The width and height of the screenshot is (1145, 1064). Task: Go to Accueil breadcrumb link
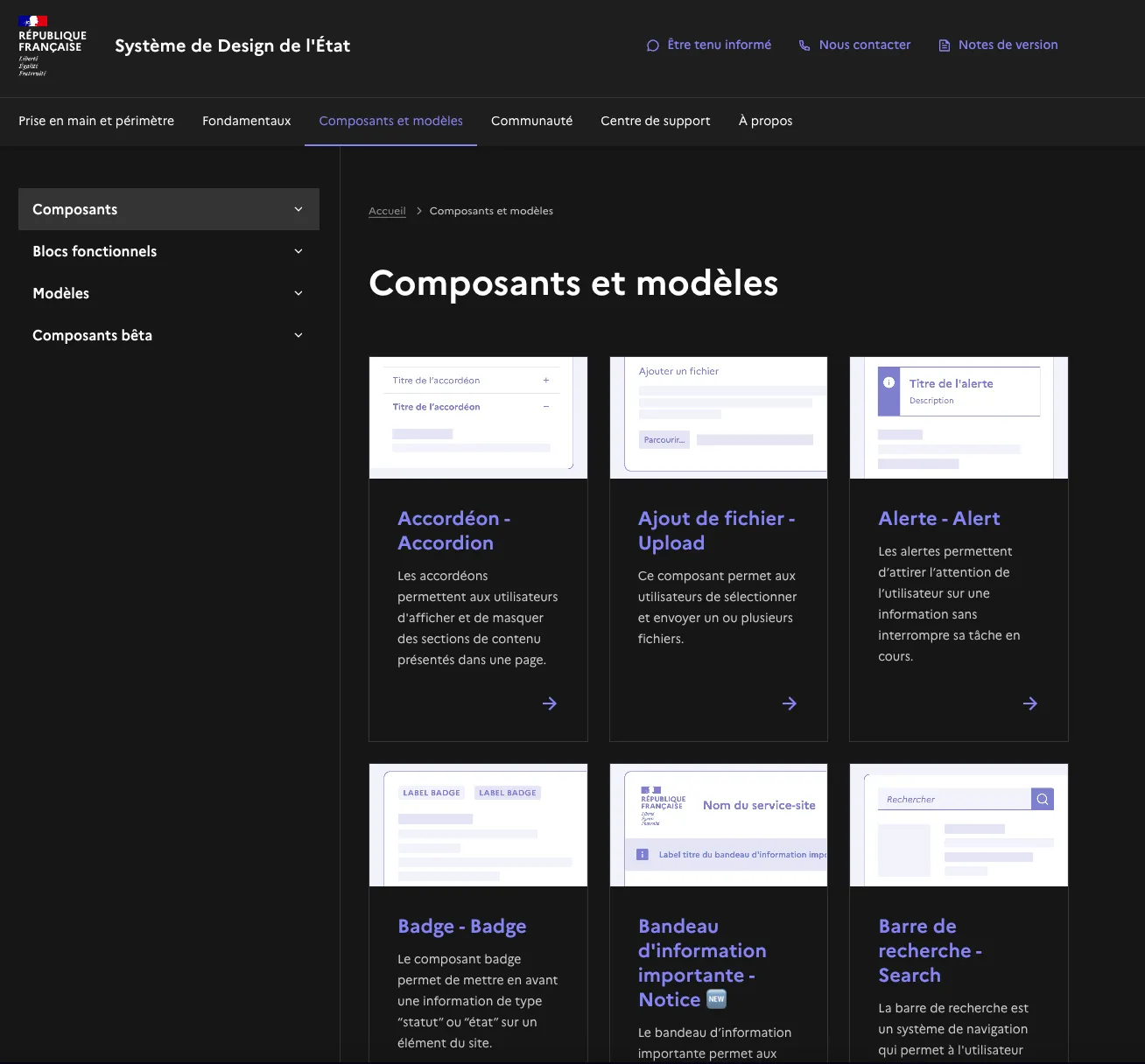[387, 211]
